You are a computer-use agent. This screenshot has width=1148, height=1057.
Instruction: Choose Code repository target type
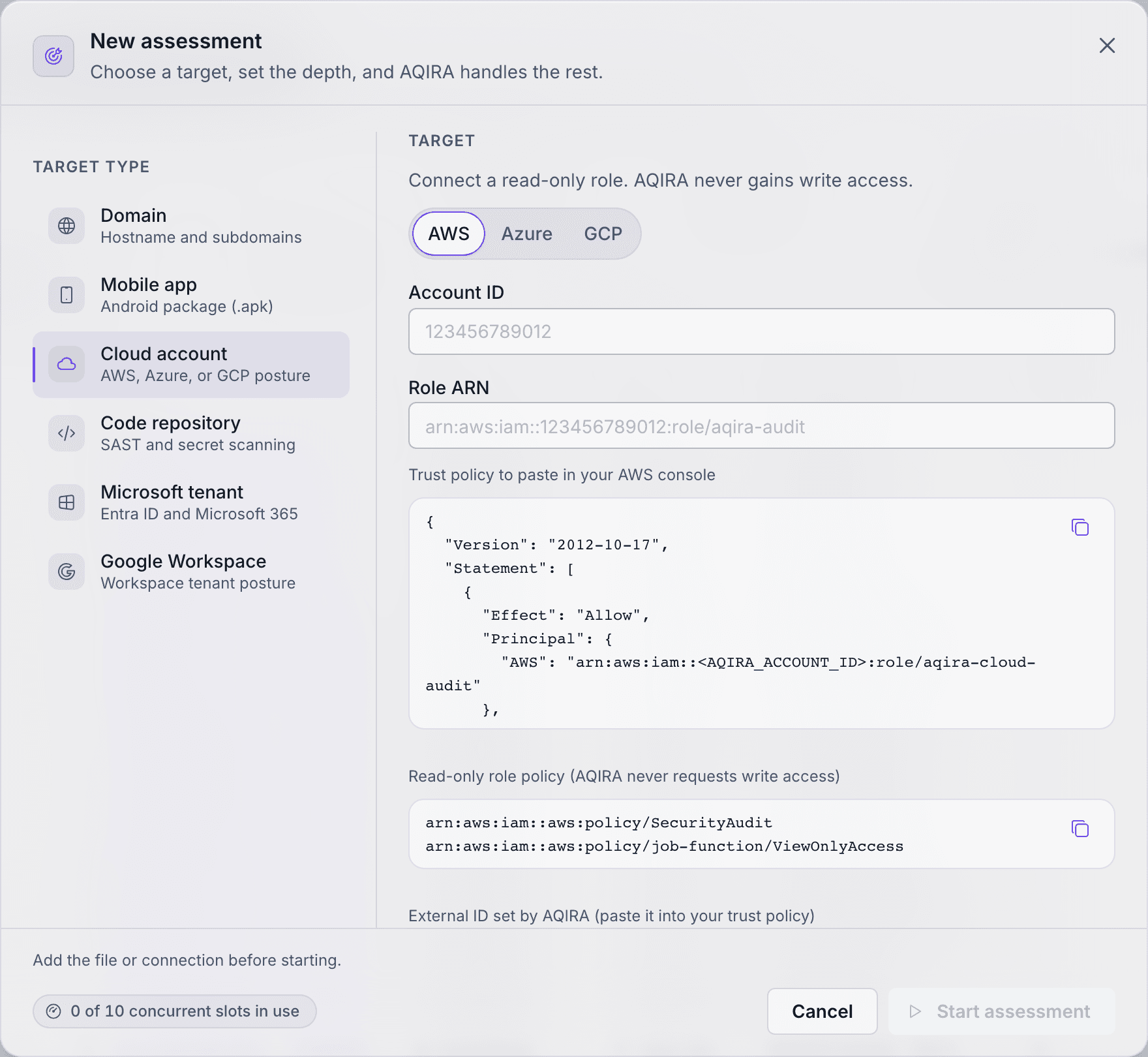(x=191, y=433)
